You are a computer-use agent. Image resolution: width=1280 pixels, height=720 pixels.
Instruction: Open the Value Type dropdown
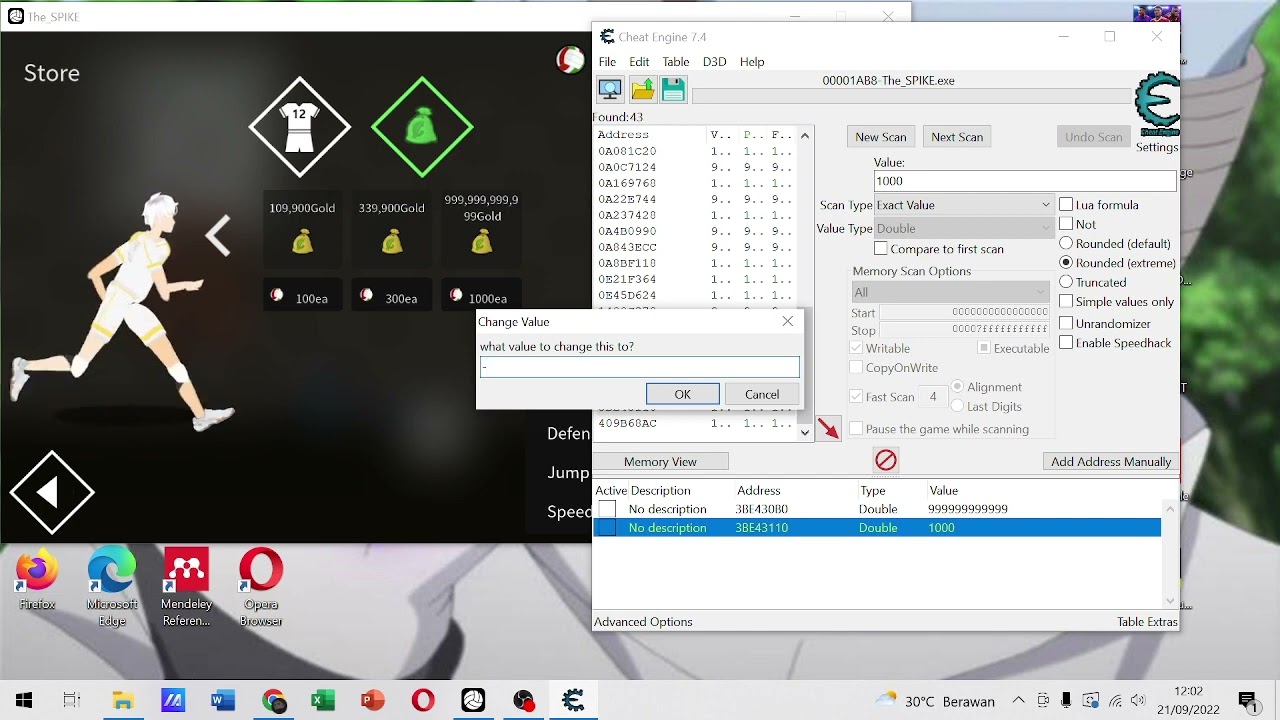tap(963, 228)
